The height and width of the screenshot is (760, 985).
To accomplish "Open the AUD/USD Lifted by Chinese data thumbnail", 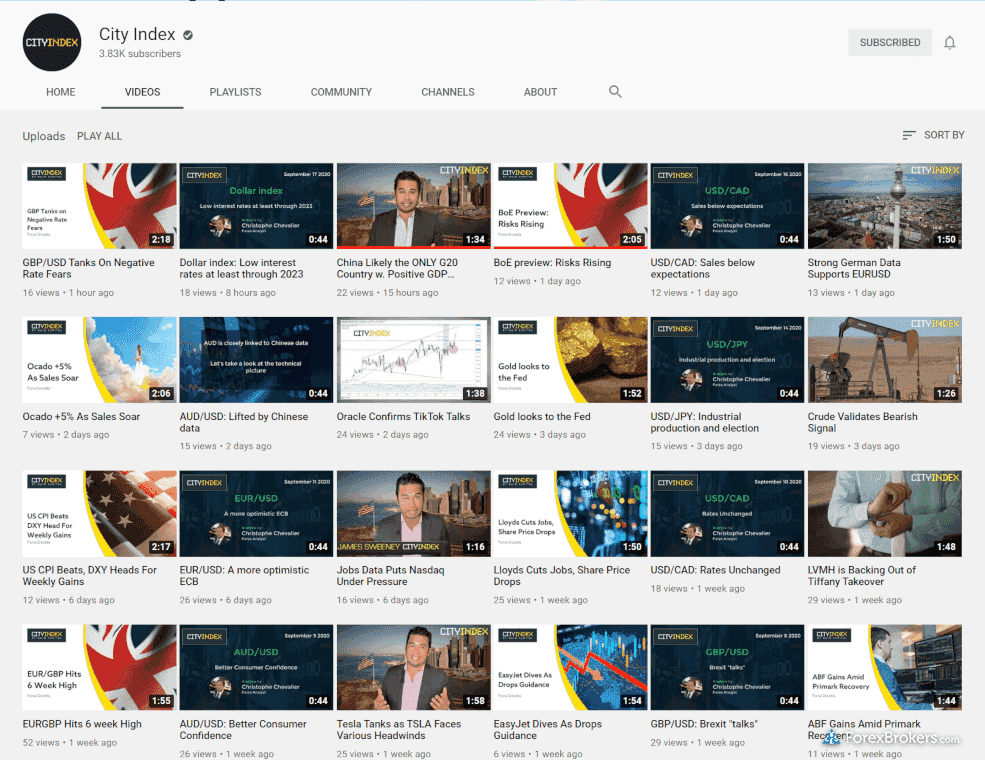I will (x=256, y=360).
